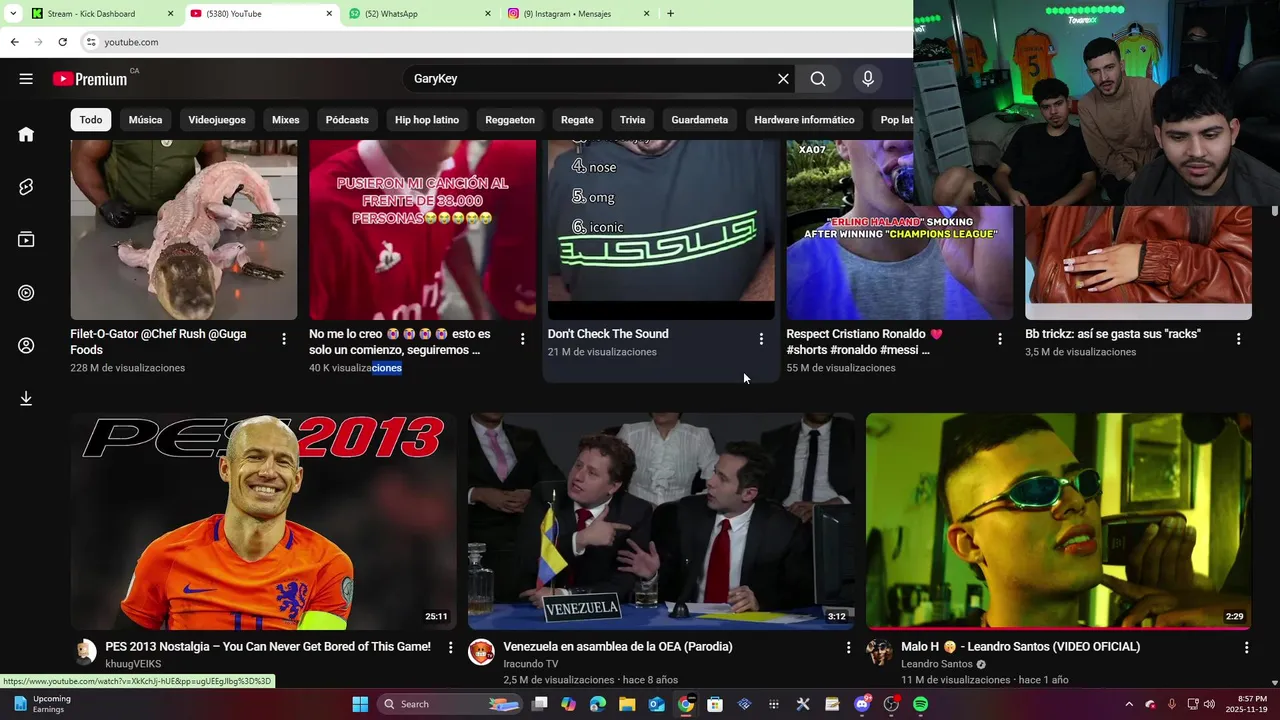The image size is (1280, 720).
Task: Open options for Don't Check The Sound
Action: (x=761, y=339)
